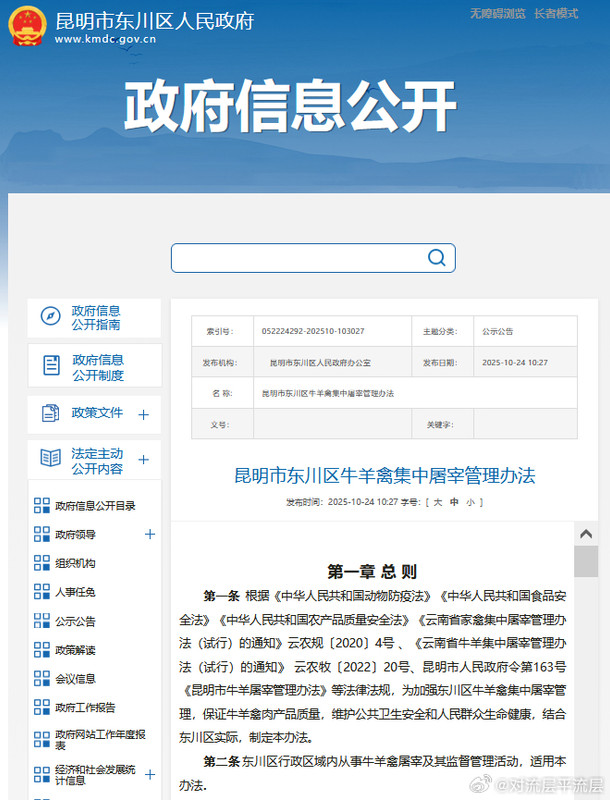
Task: Set font size to 中
Action: point(454,502)
